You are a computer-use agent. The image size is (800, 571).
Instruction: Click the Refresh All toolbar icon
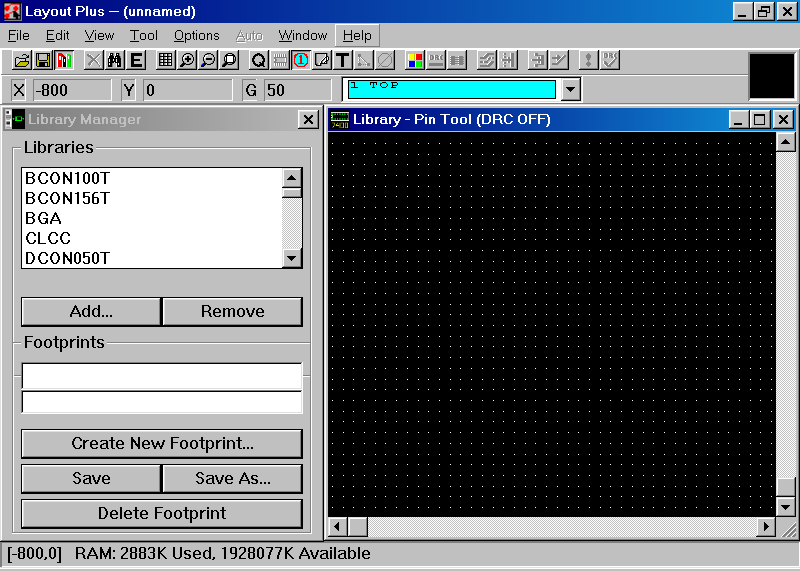(x=588, y=60)
